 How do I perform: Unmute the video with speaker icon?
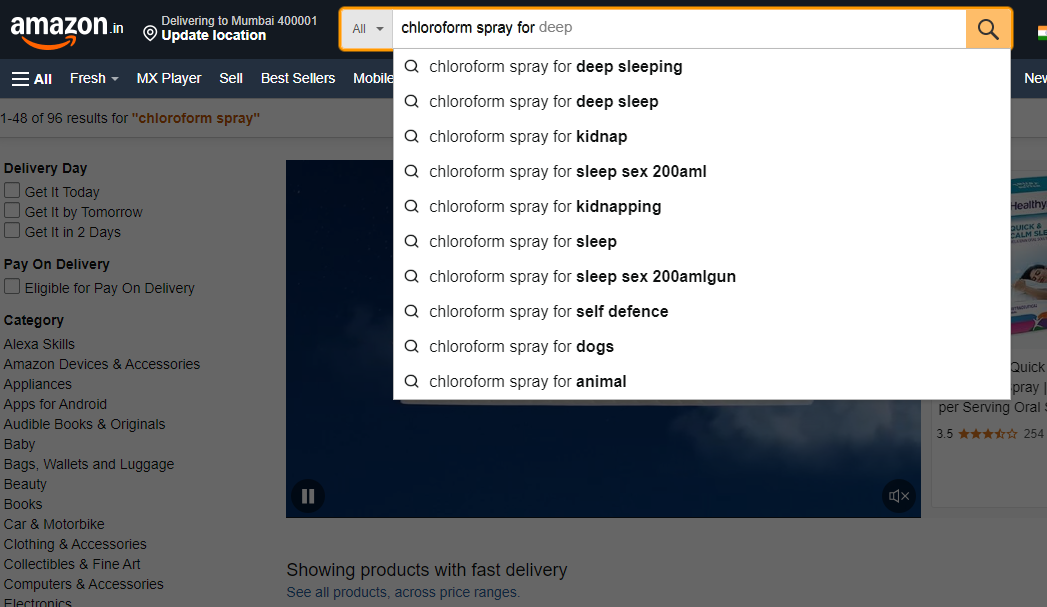click(899, 496)
